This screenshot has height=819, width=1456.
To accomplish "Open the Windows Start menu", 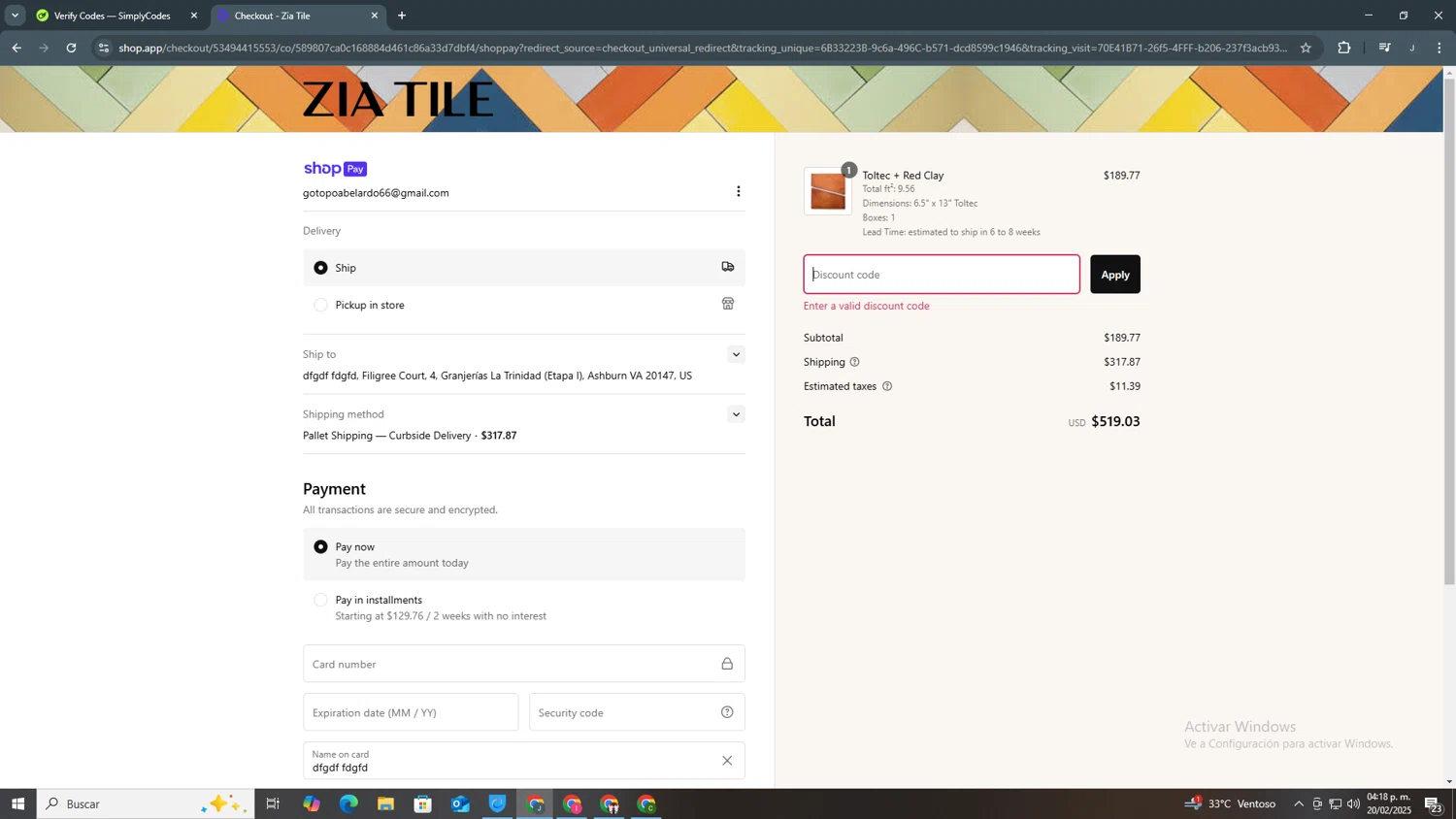I will 17,803.
